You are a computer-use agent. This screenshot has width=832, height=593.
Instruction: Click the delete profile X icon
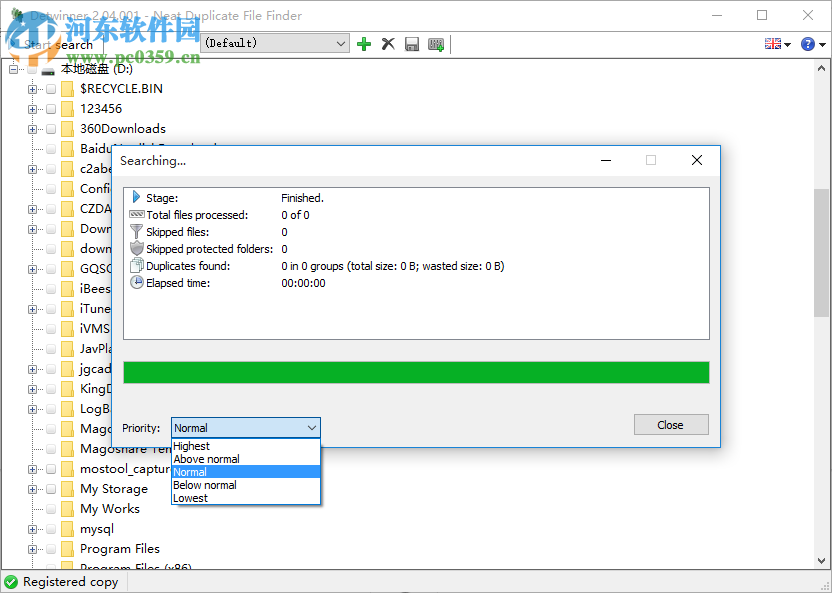coord(388,44)
